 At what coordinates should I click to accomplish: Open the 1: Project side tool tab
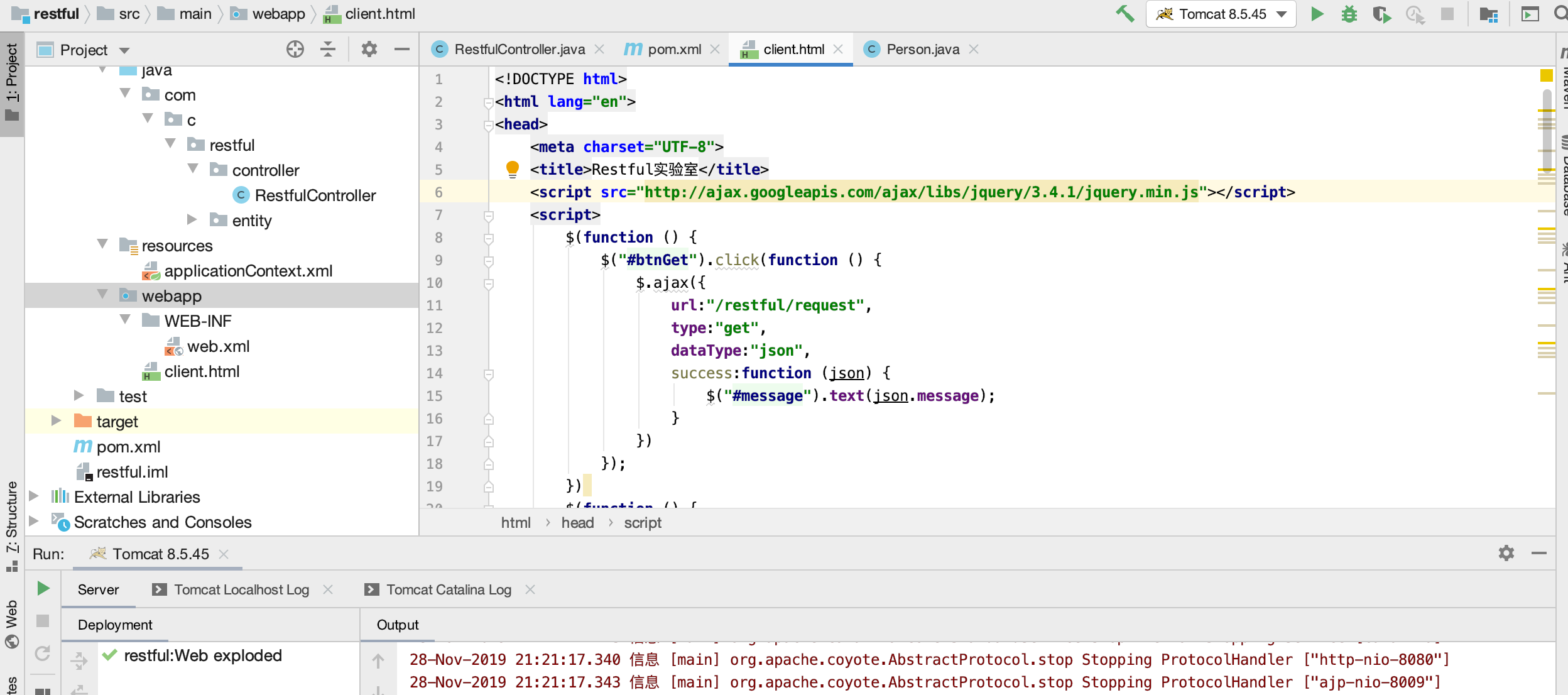point(12,83)
